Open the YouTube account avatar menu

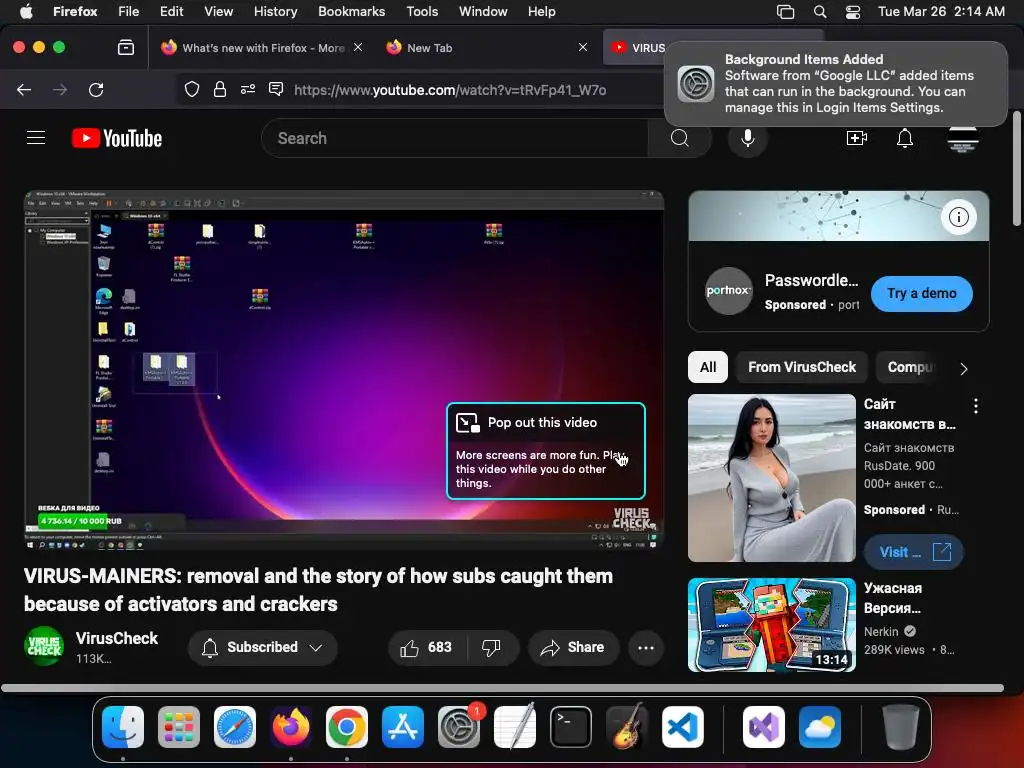point(963,138)
